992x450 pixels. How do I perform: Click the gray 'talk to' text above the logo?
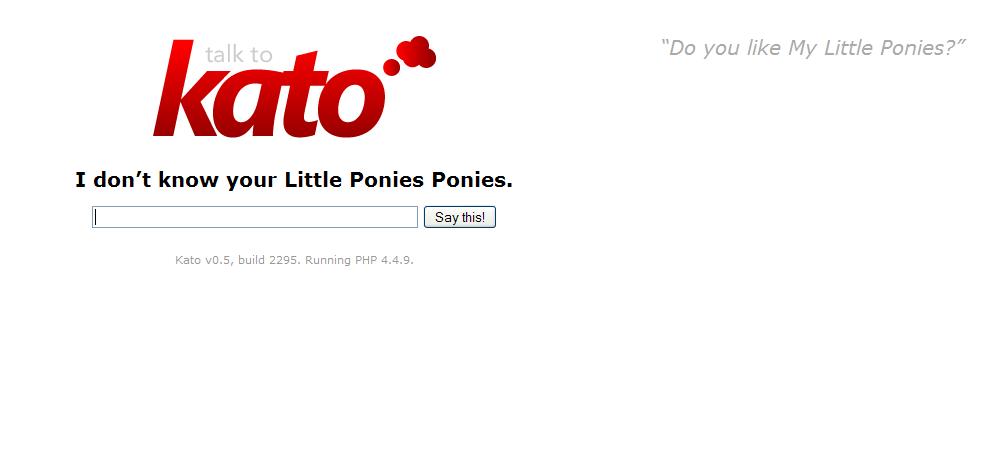point(239,54)
